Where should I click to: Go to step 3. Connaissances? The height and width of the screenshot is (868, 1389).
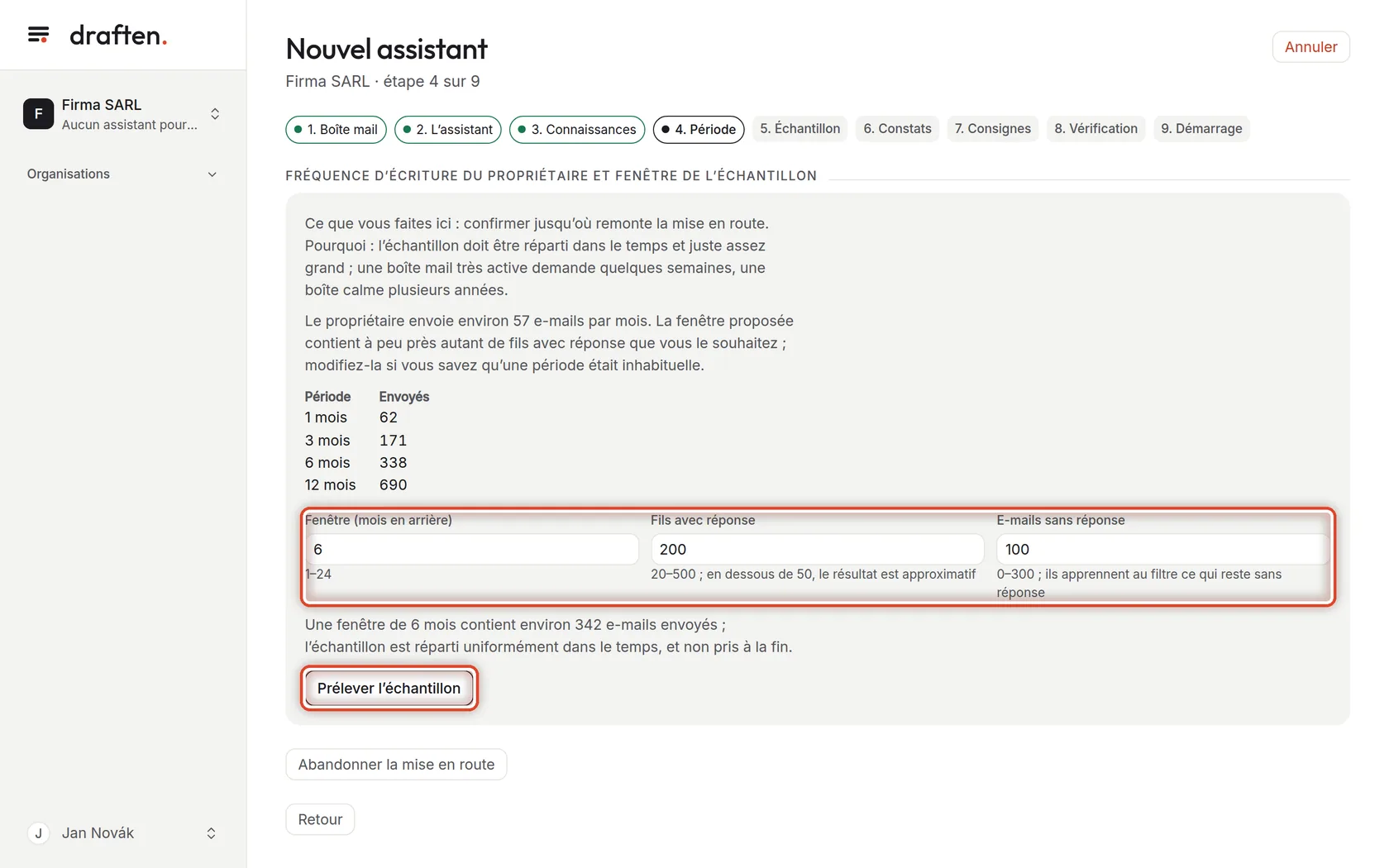tap(577, 130)
